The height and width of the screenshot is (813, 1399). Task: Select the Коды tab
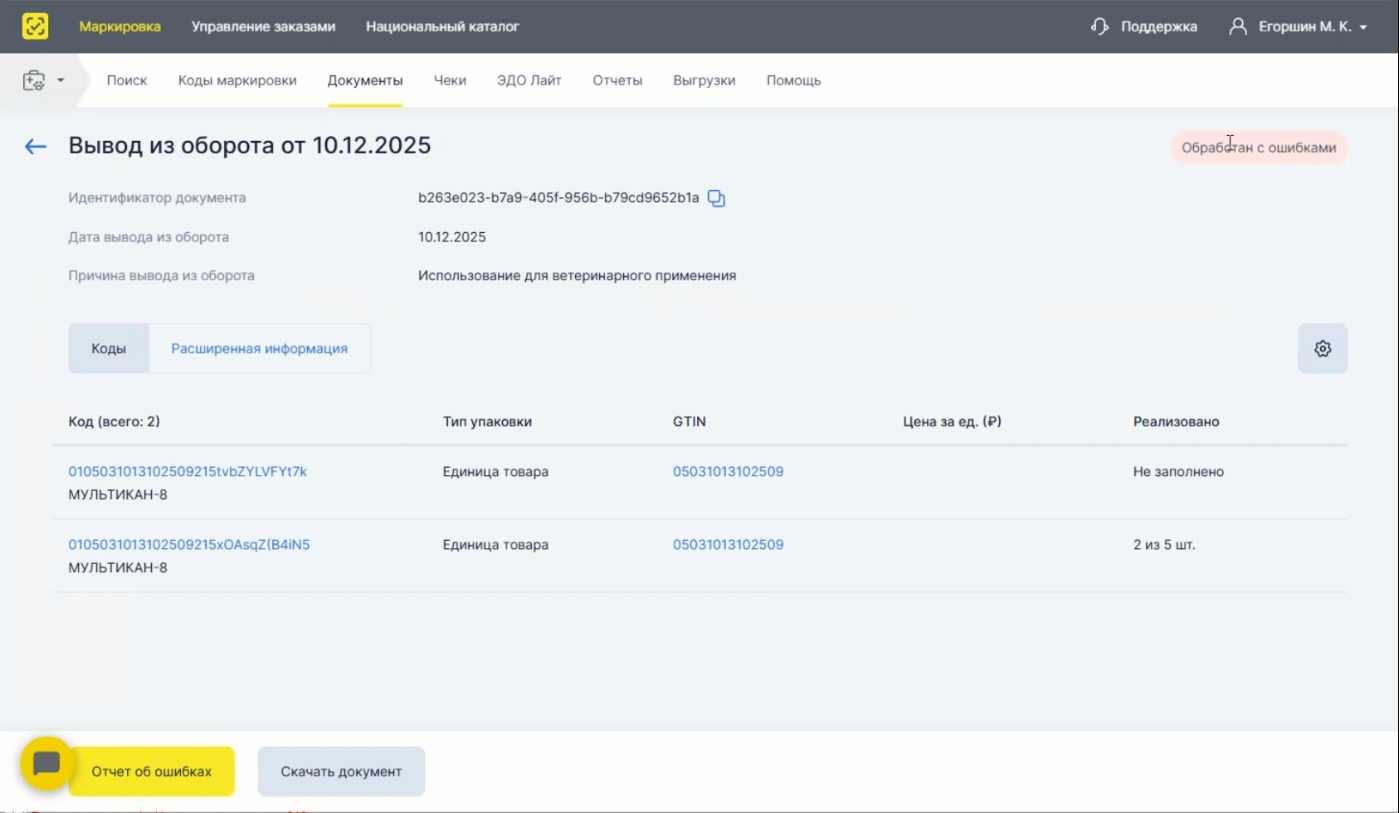point(108,349)
